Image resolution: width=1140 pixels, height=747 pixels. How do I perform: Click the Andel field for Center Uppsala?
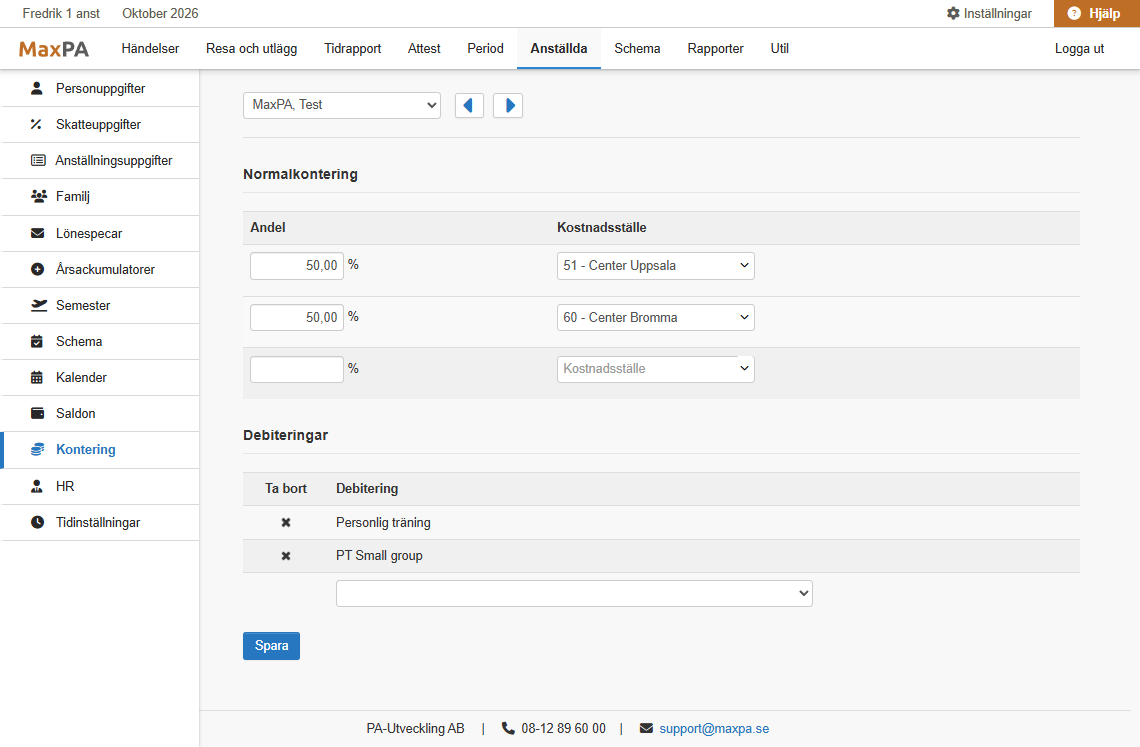click(297, 265)
